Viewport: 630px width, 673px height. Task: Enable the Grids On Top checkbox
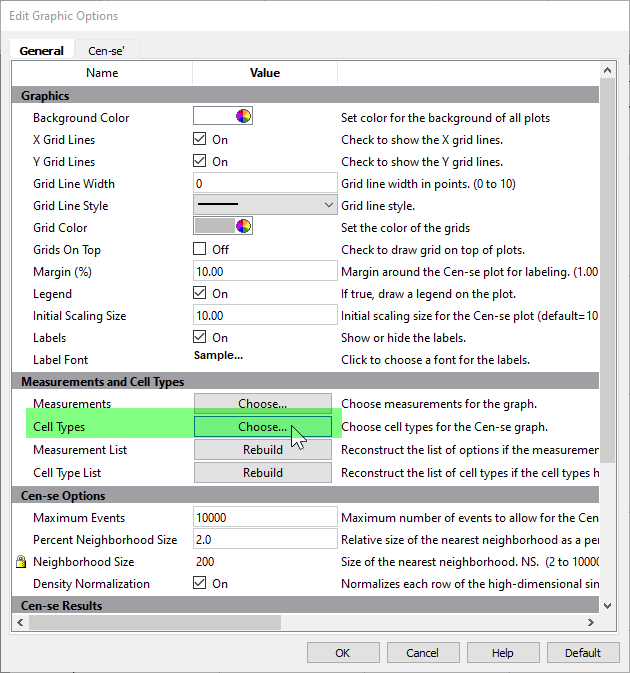pyautogui.click(x=200, y=249)
